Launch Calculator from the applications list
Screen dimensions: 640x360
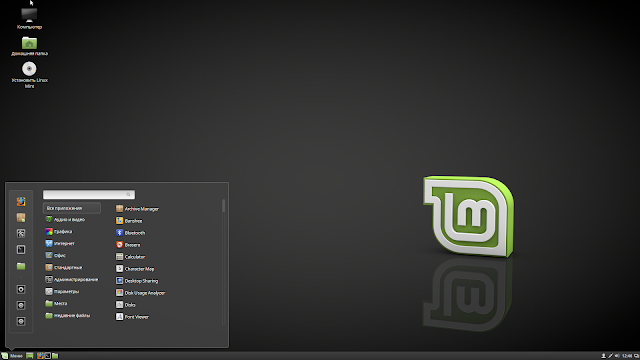(x=130, y=257)
